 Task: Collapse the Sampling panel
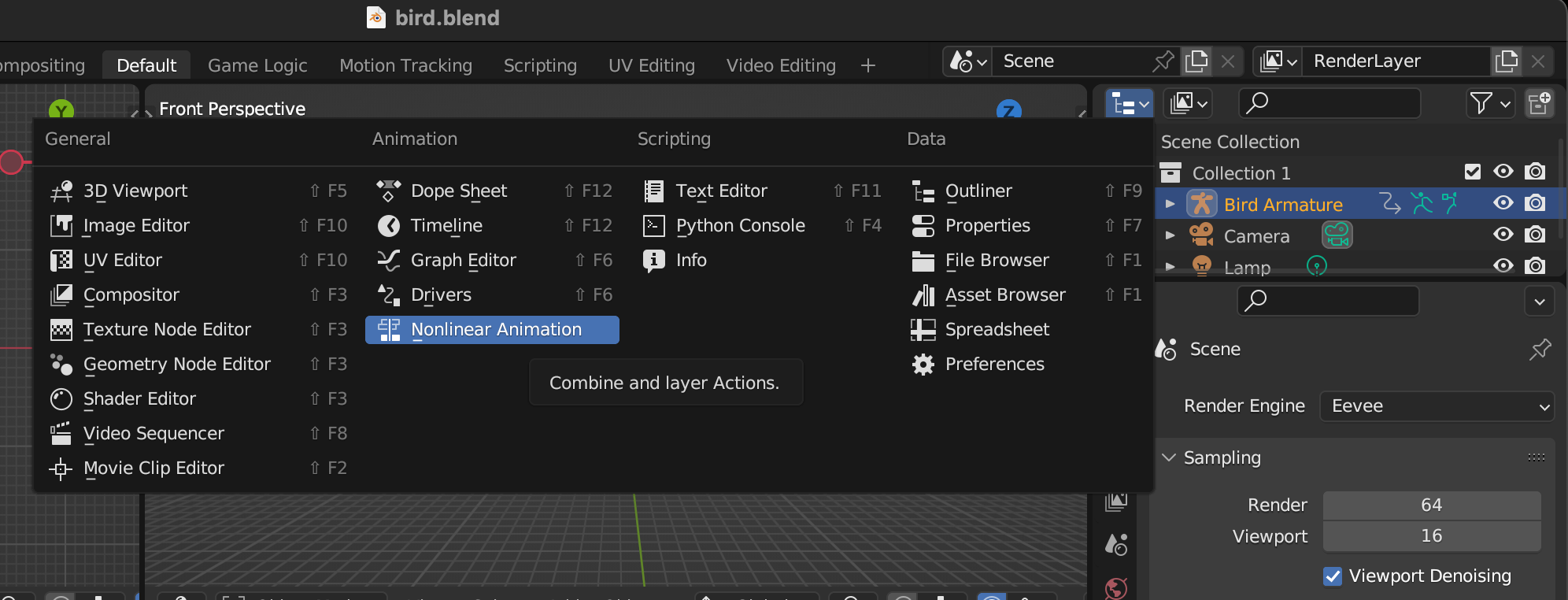[x=1170, y=458]
